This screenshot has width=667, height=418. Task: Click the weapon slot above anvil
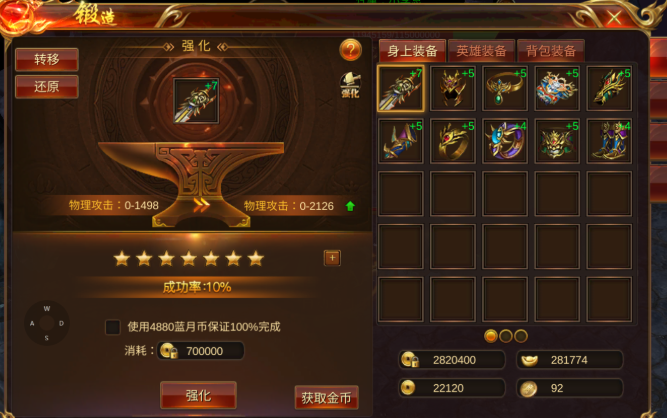coord(196,101)
